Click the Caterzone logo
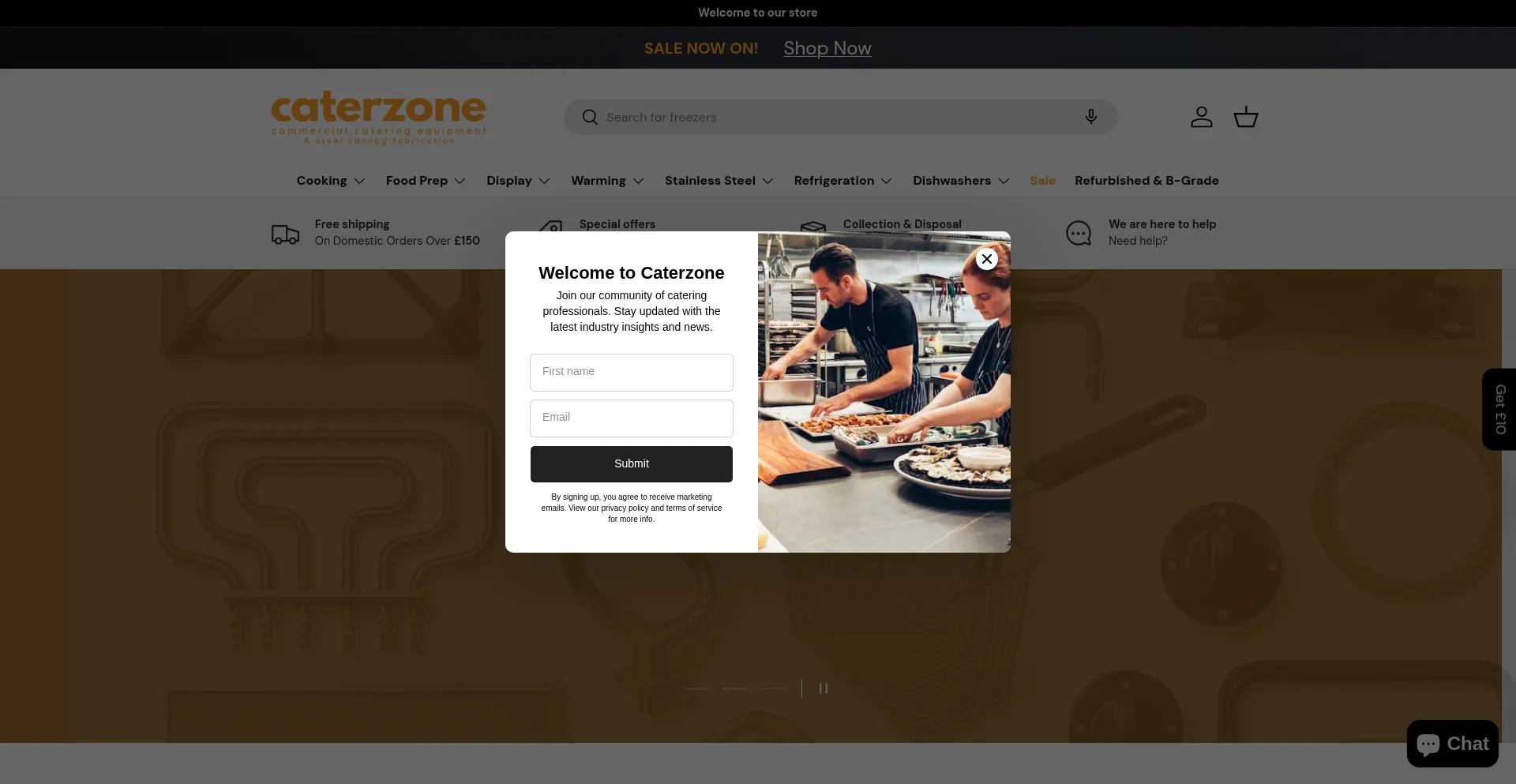The image size is (1516, 784). click(x=377, y=117)
